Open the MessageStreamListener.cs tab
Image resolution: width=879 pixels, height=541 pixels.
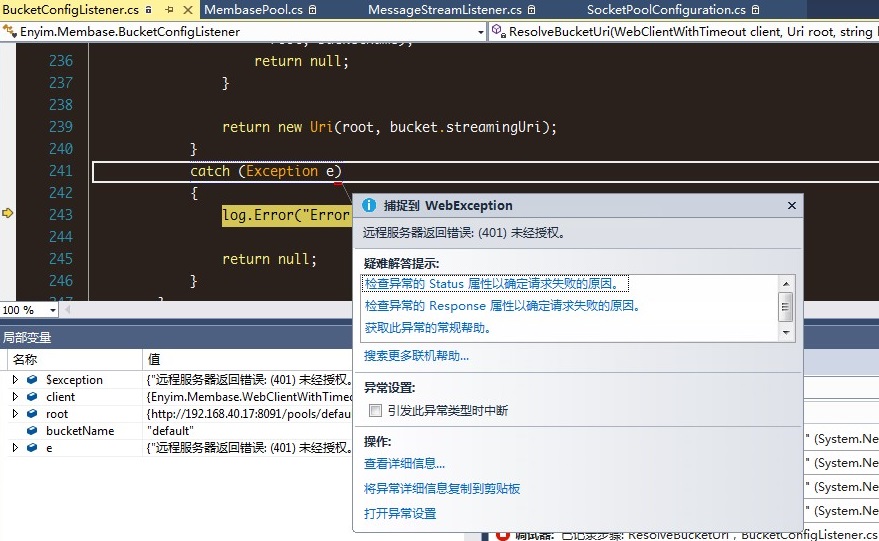tap(445, 10)
